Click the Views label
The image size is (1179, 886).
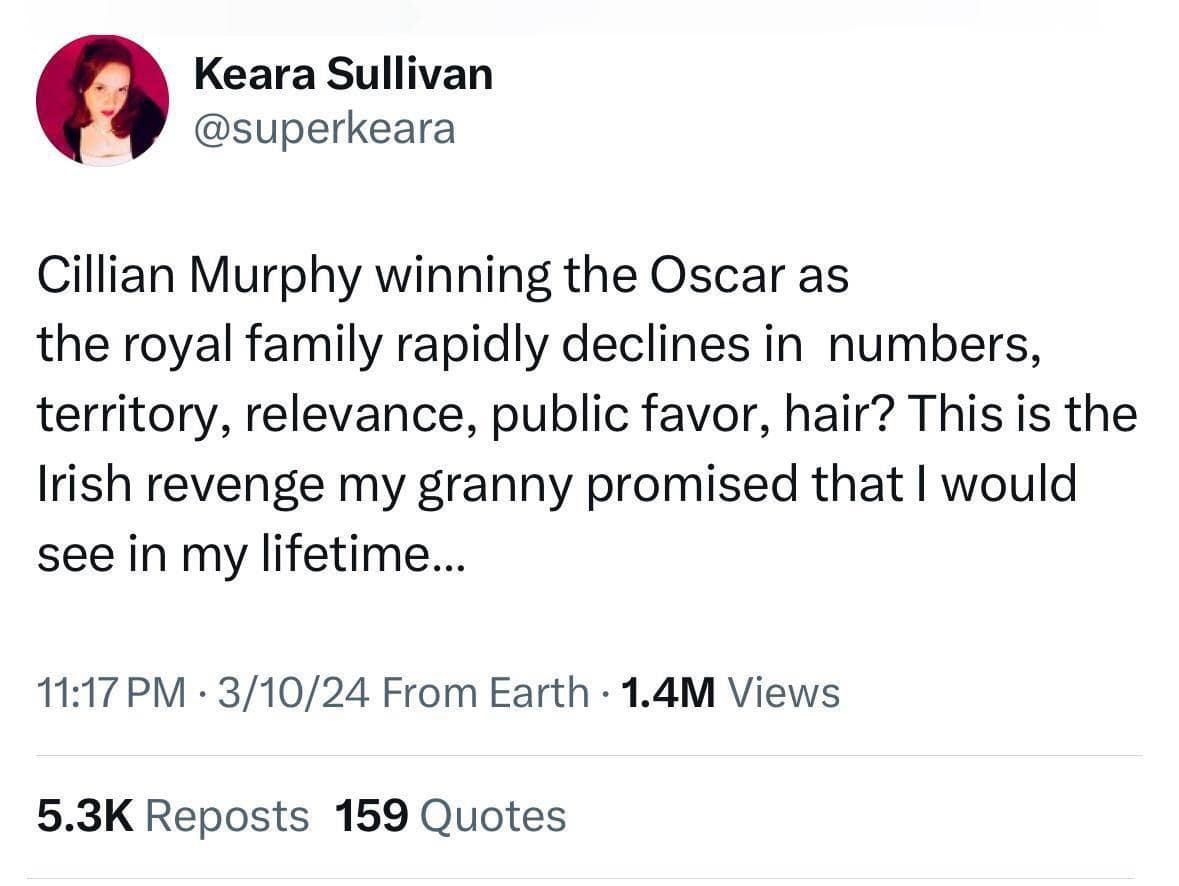[784, 692]
